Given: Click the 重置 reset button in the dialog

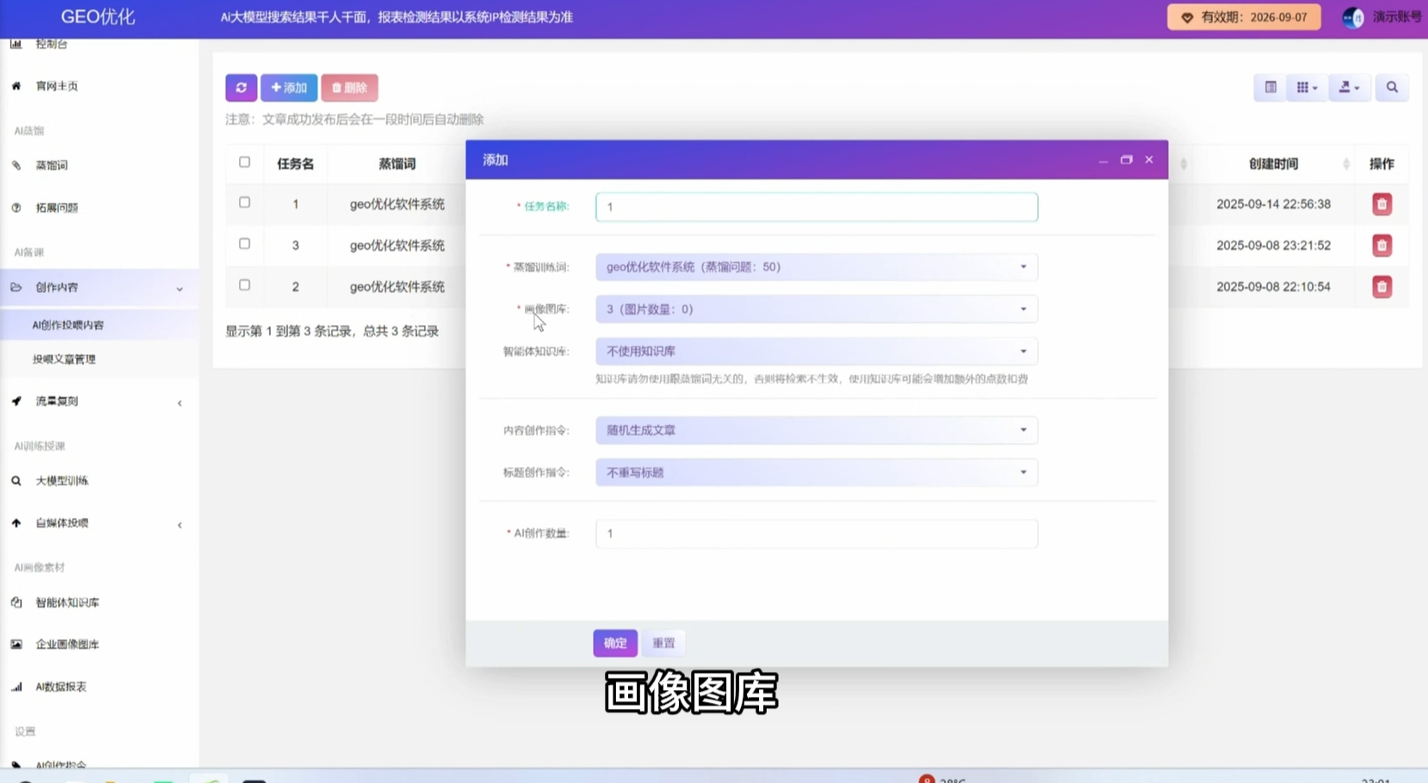Looking at the screenshot, I should (663, 643).
